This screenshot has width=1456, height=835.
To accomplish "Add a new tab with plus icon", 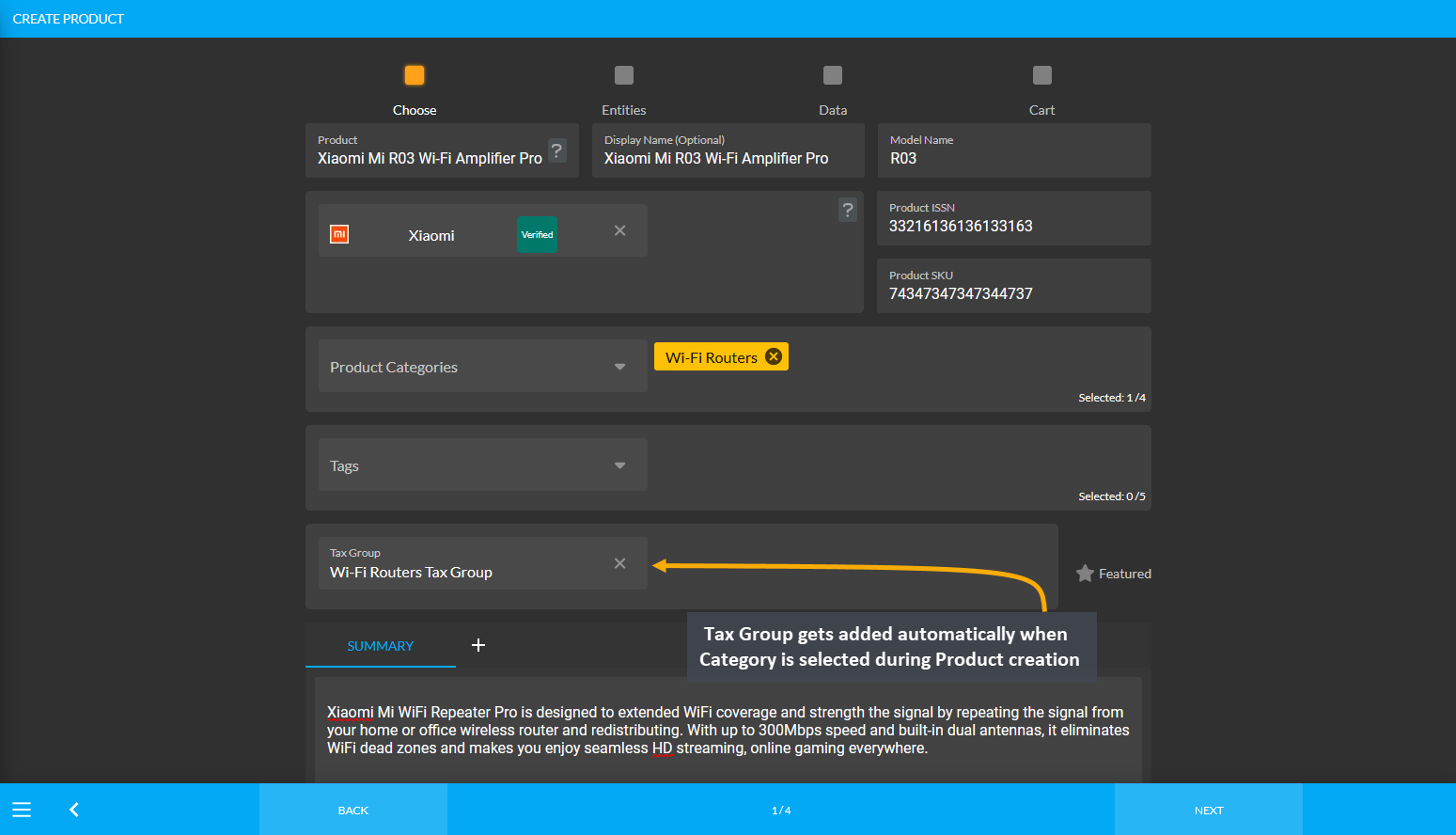I will click(478, 645).
